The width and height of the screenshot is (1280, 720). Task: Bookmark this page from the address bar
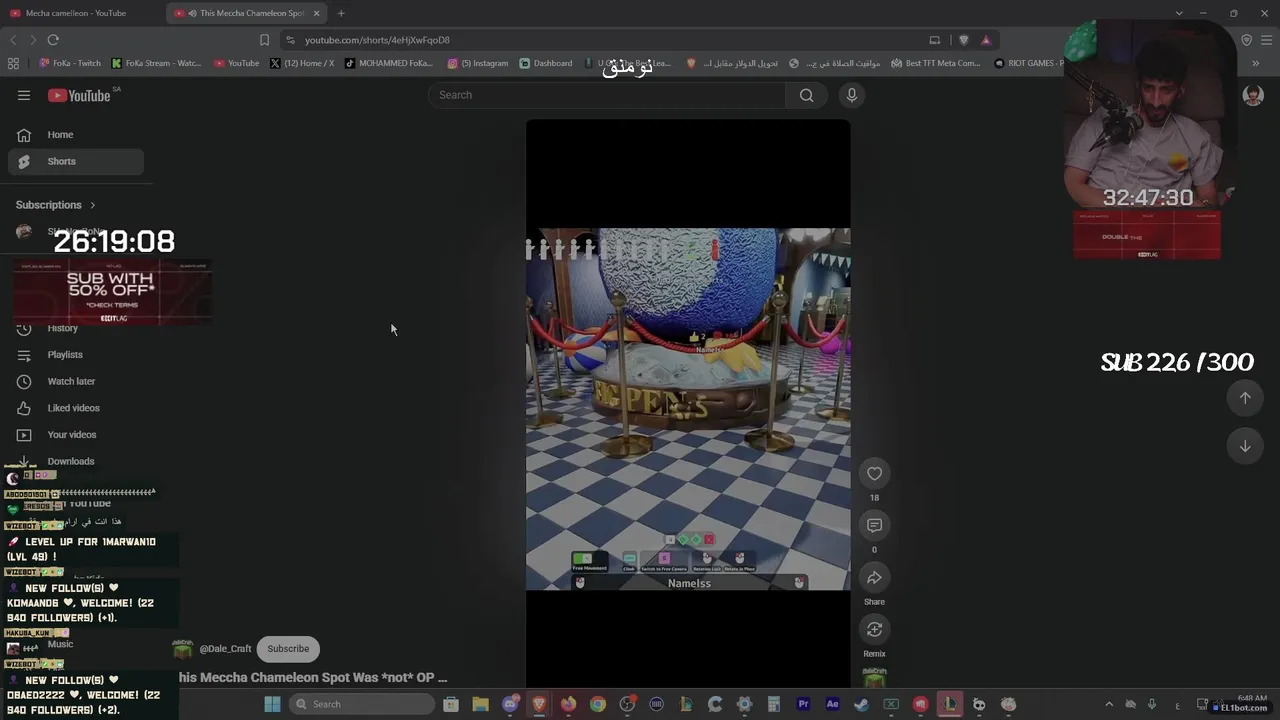click(264, 40)
